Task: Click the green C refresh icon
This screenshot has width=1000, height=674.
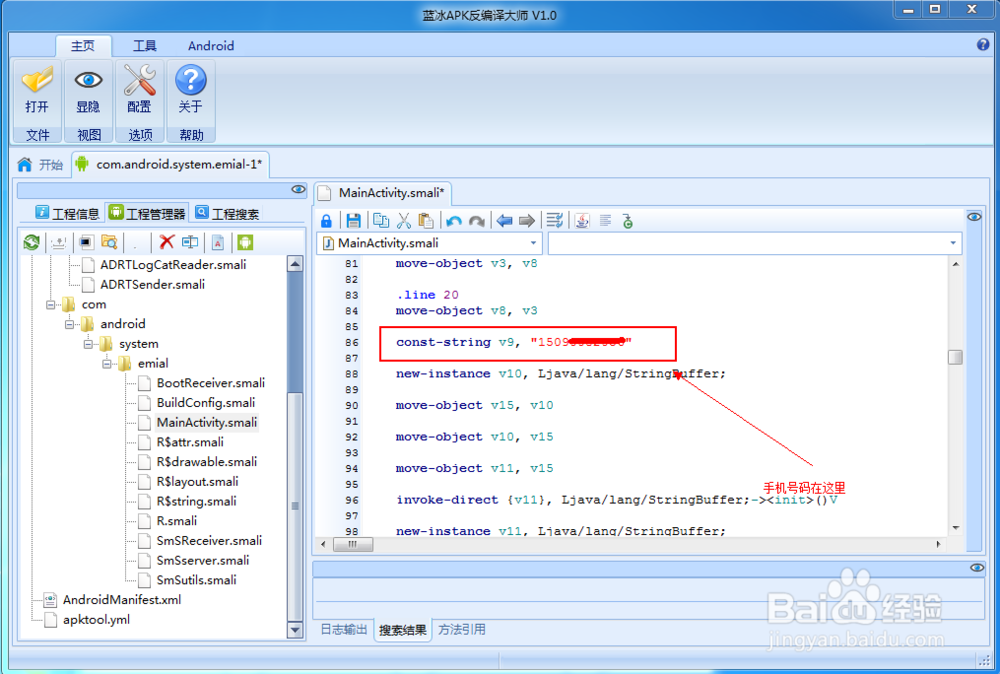Action: (x=628, y=221)
